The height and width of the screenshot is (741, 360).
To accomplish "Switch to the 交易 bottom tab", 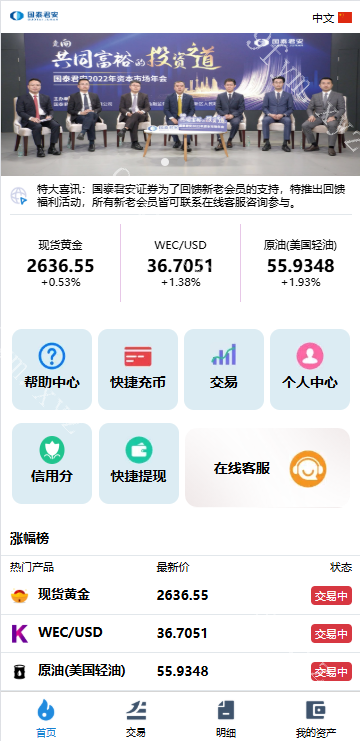I will pyautogui.click(x=136, y=718).
